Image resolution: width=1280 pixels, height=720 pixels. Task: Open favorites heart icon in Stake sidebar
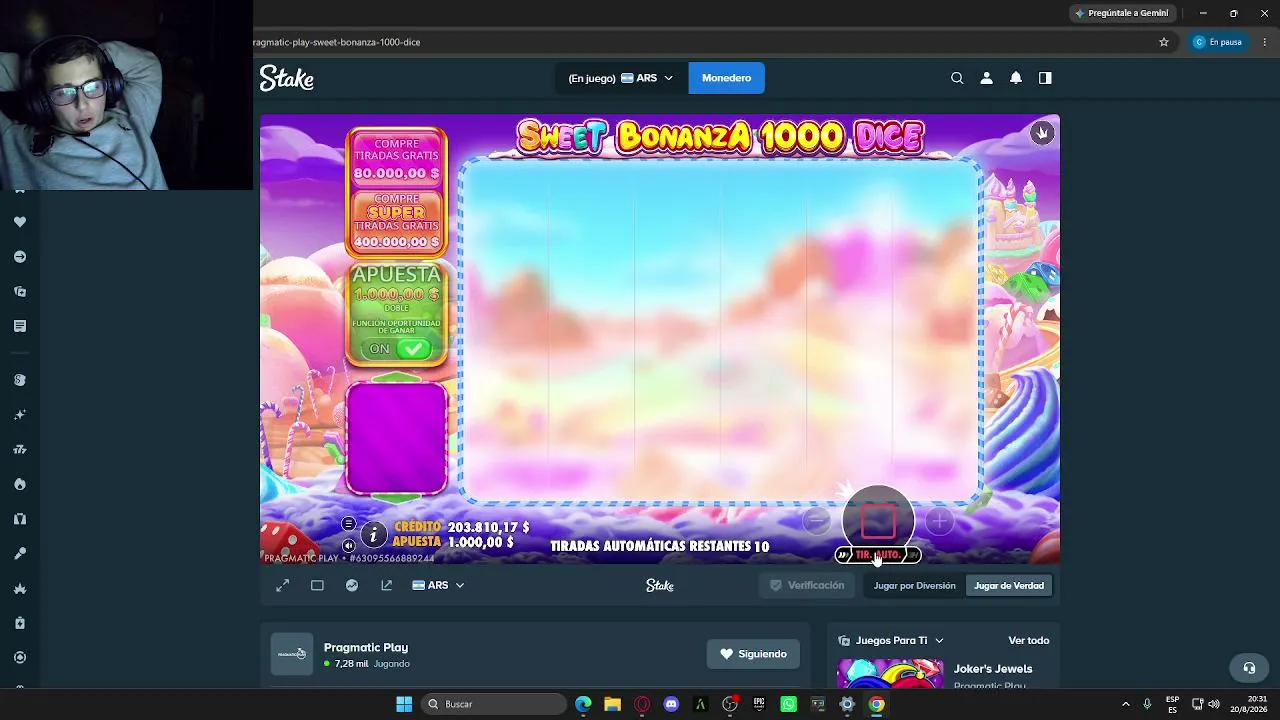20,222
